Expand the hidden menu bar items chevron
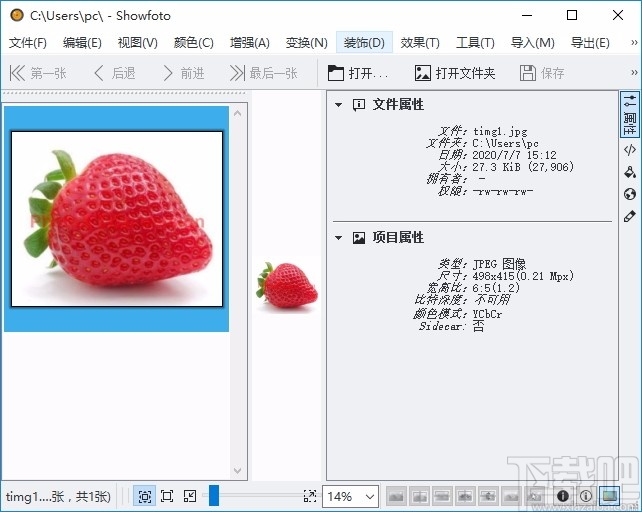This screenshot has height=512, width=642. coord(634,42)
